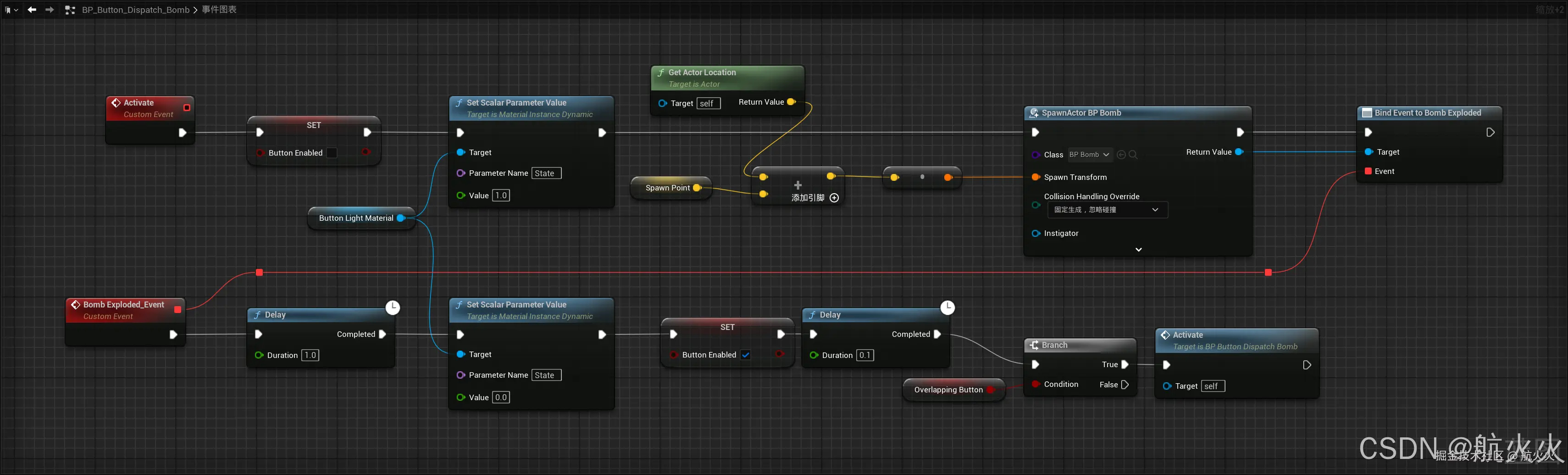The image size is (1568, 475).
Task: Select the upper Set Scalar Parameter Value header
Action: click(x=532, y=108)
